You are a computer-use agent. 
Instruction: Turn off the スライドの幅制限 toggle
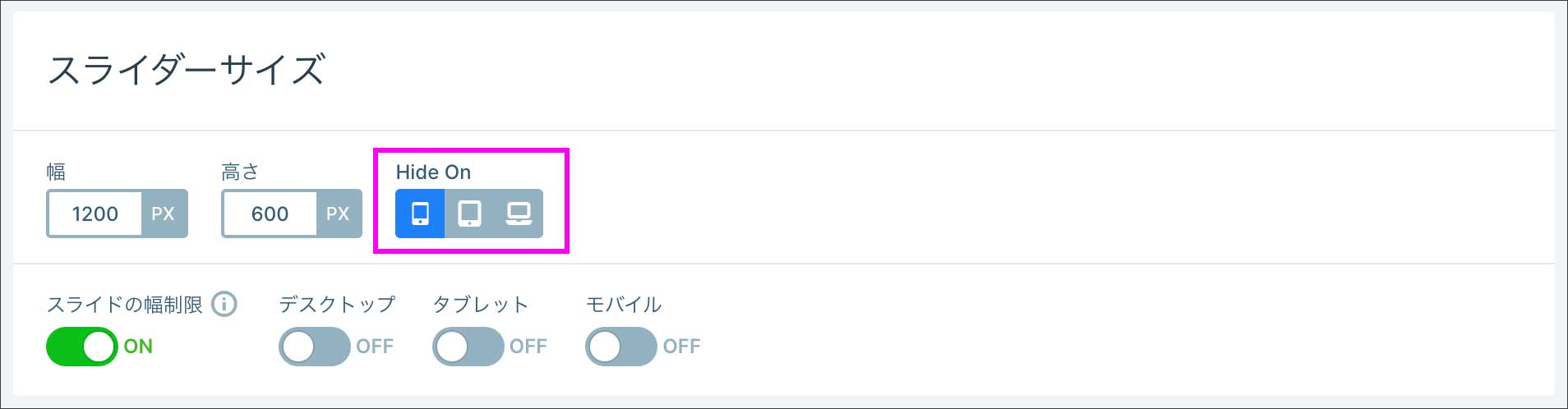(x=82, y=347)
